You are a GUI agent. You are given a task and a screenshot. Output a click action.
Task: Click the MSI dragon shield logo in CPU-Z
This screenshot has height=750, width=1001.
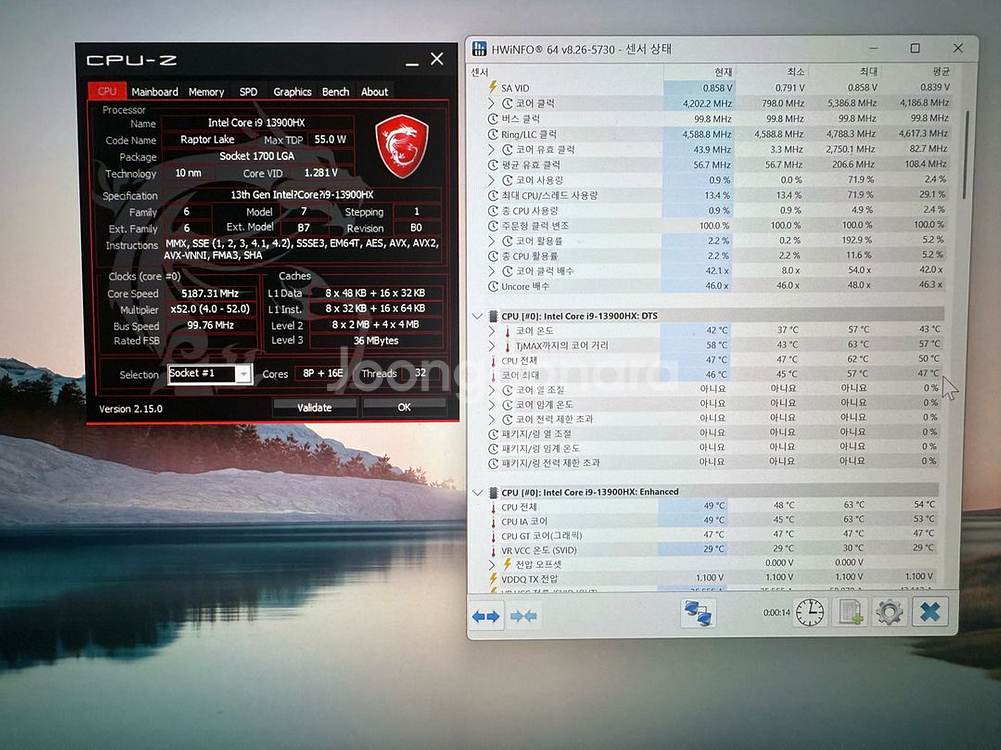pos(402,146)
